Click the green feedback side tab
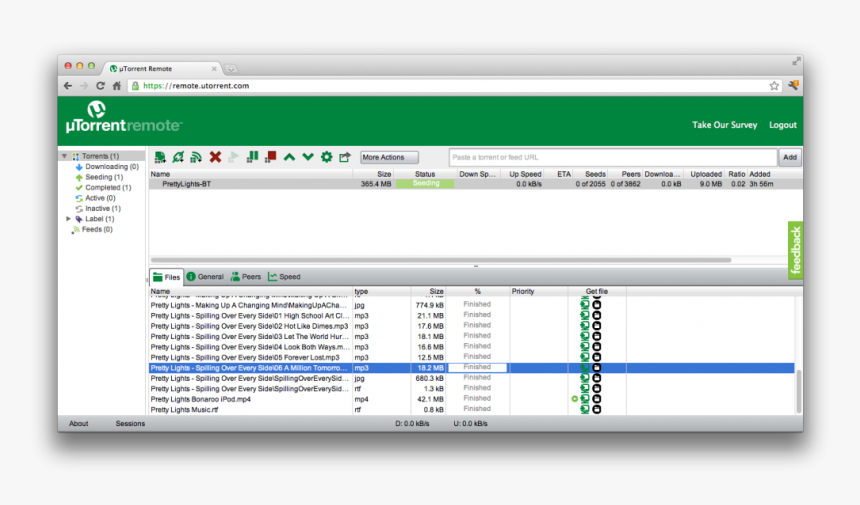 [795, 251]
